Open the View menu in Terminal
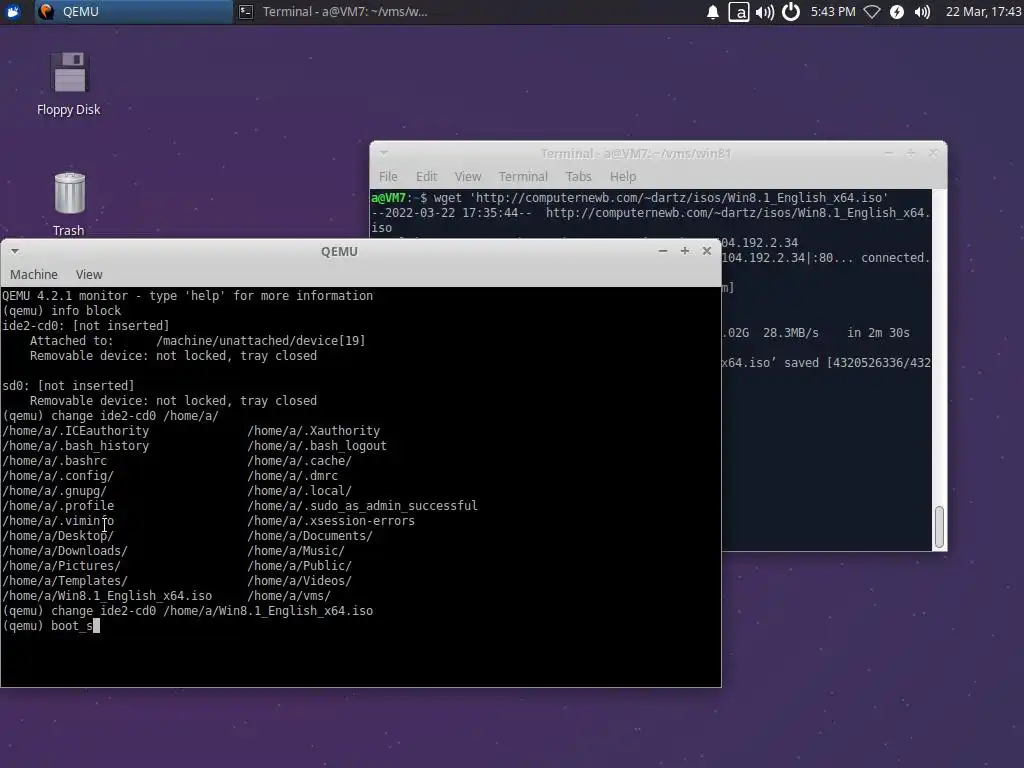Viewport: 1024px width, 768px height. pyautogui.click(x=468, y=176)
